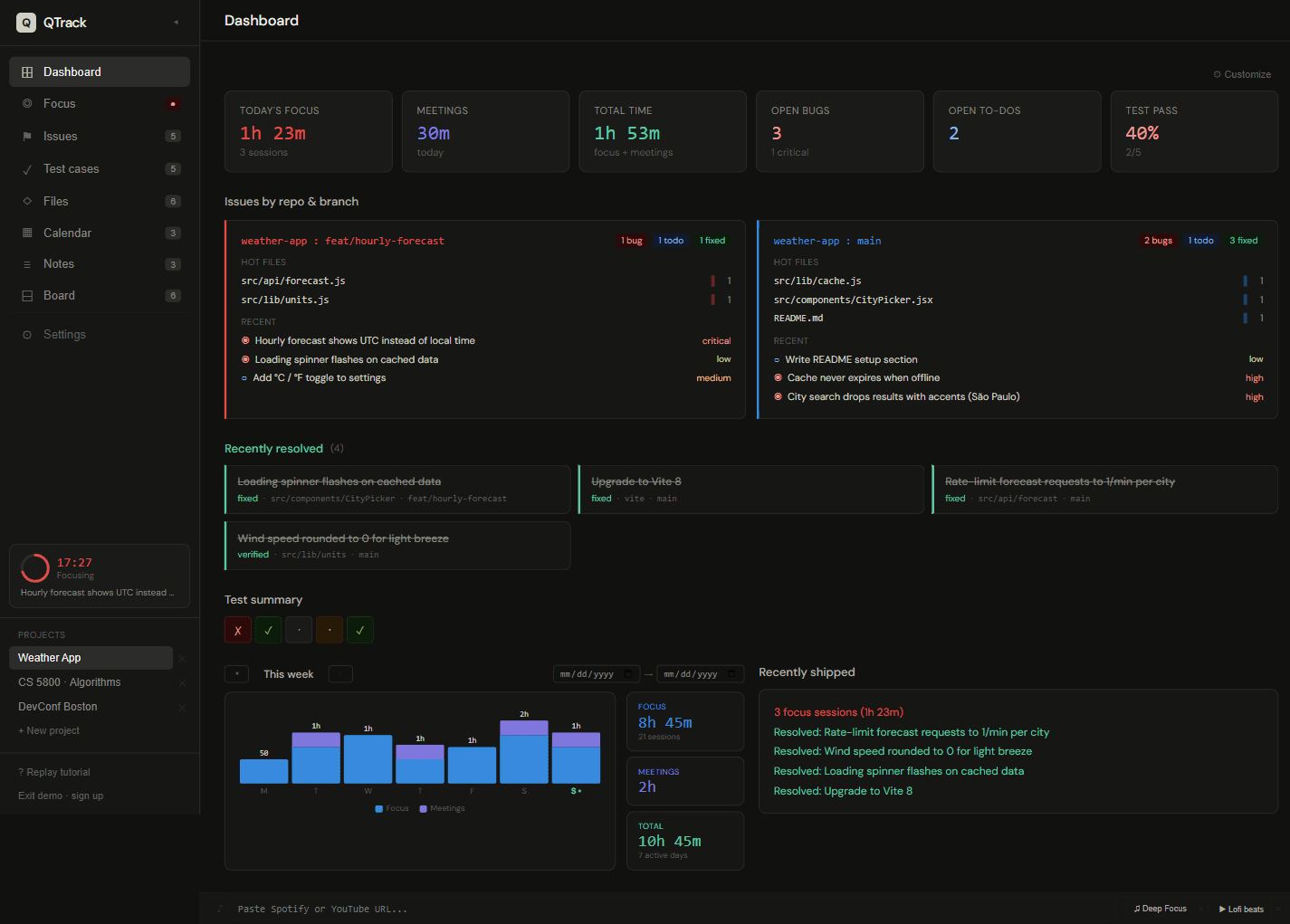The width and height of the screenshot is (1290, 924).
Task: Select the CS 5800 · Algorithms project
Action: click(x=91, y=682)
